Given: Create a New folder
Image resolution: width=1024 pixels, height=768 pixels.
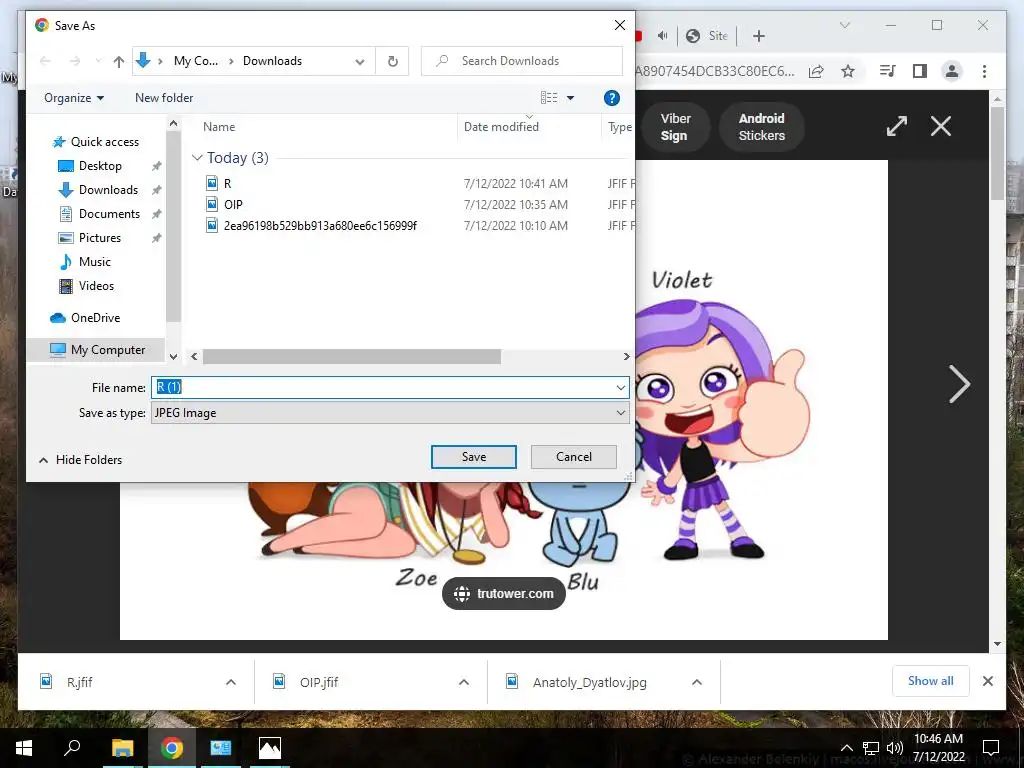Looking at the screenshot, I should point(164,98).
